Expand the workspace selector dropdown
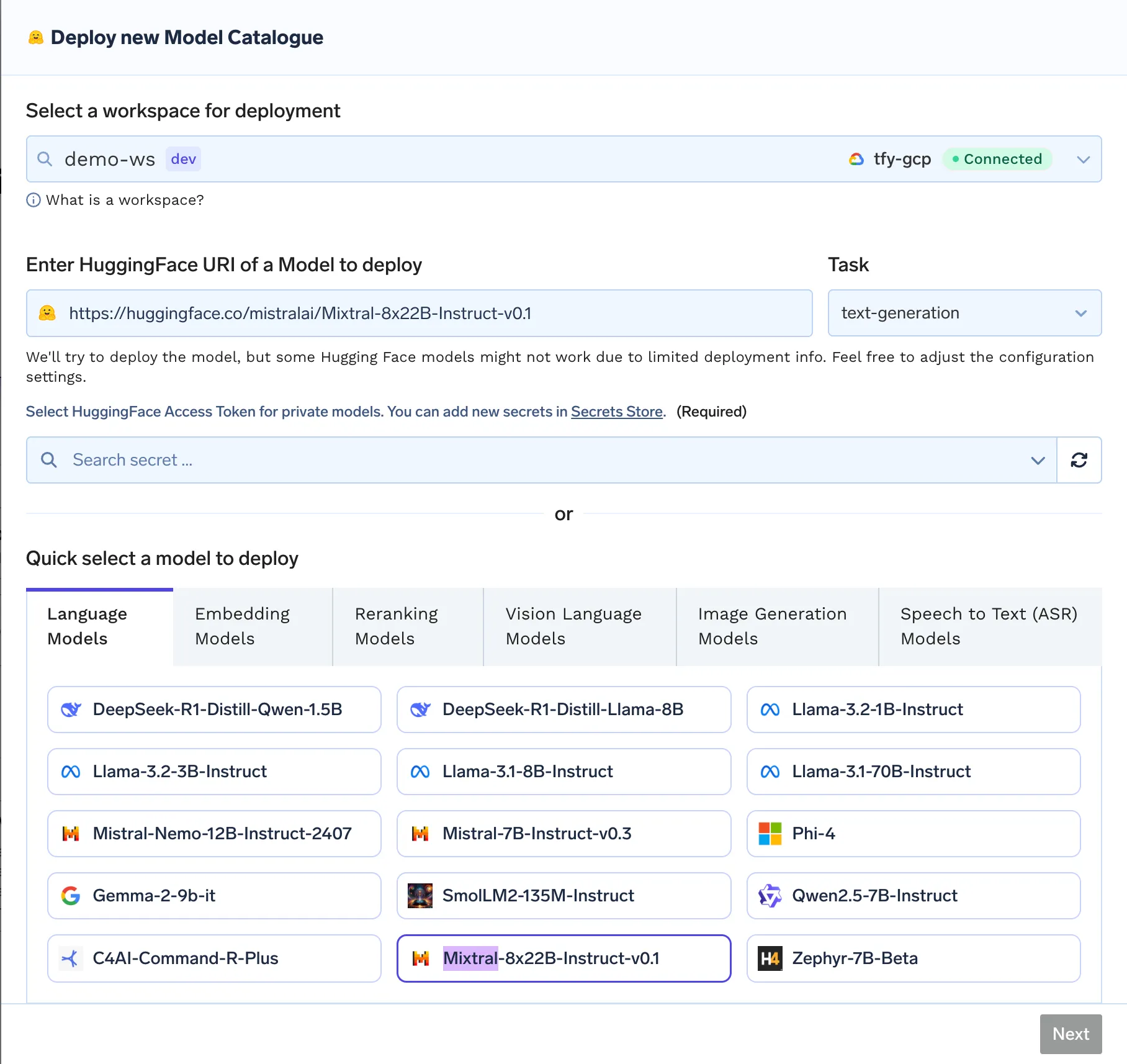Image resolution: width=1127 pixels, height=1064 pixels. [1084, 159]
